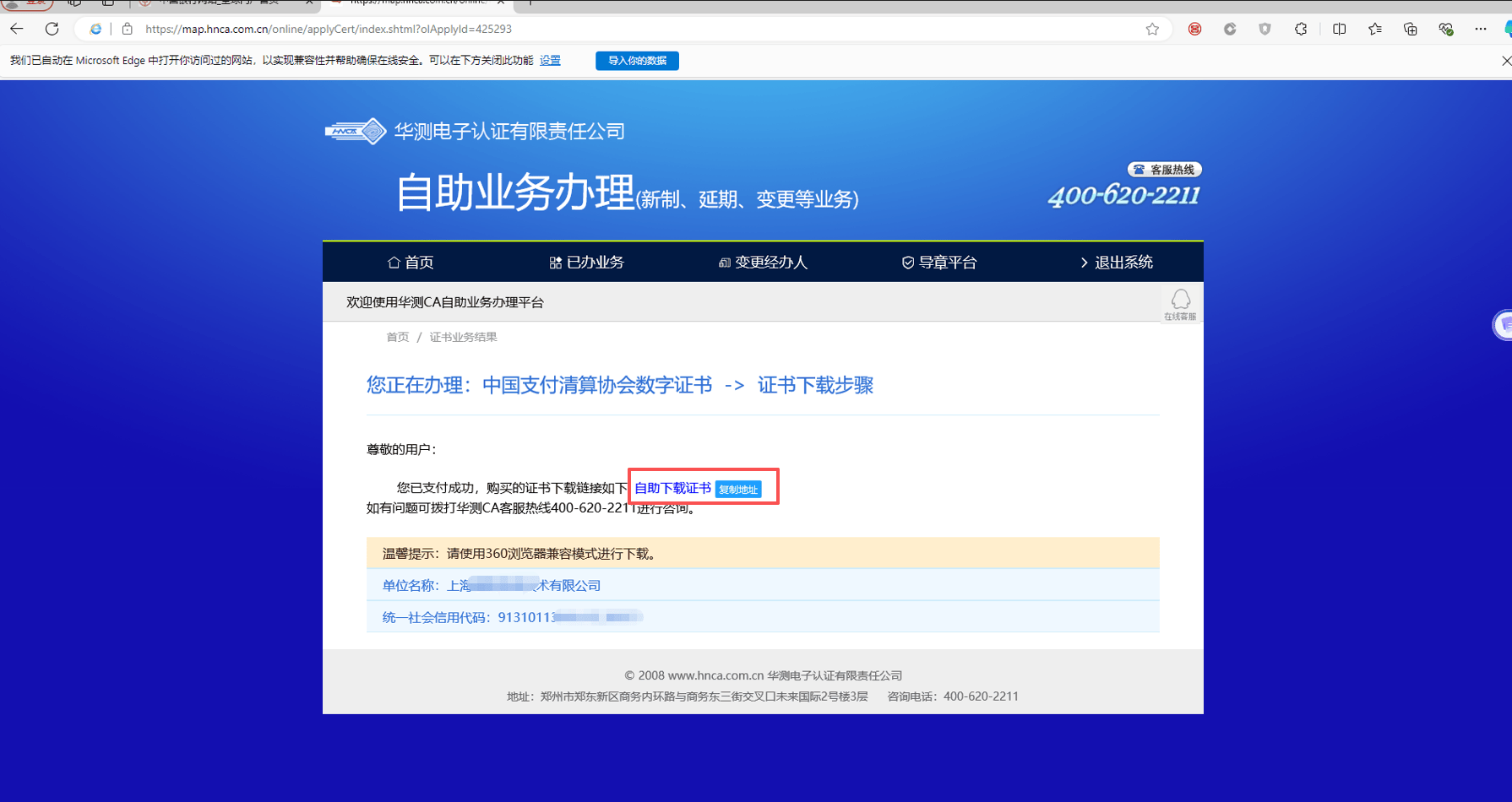Open tab actions menu icon

click(107, 3)
